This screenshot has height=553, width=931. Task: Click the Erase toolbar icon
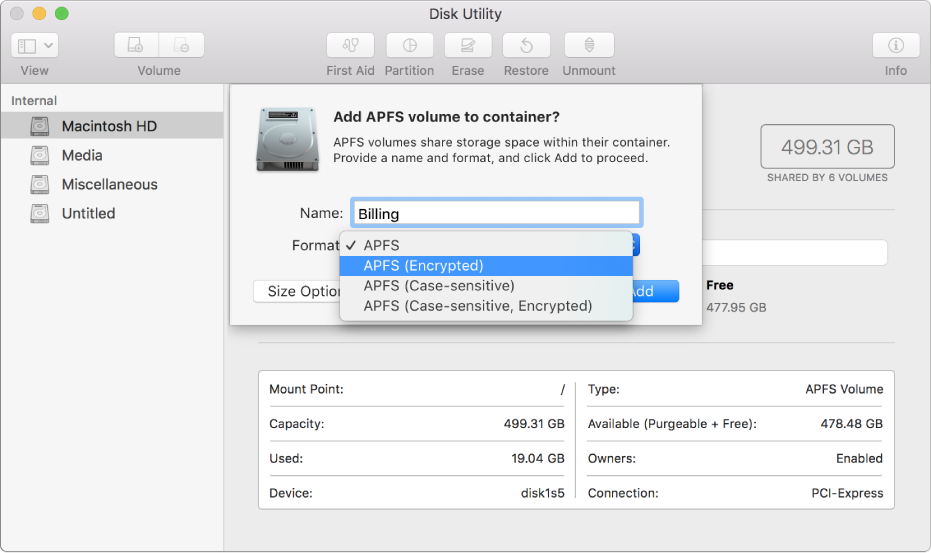(467, 46)
